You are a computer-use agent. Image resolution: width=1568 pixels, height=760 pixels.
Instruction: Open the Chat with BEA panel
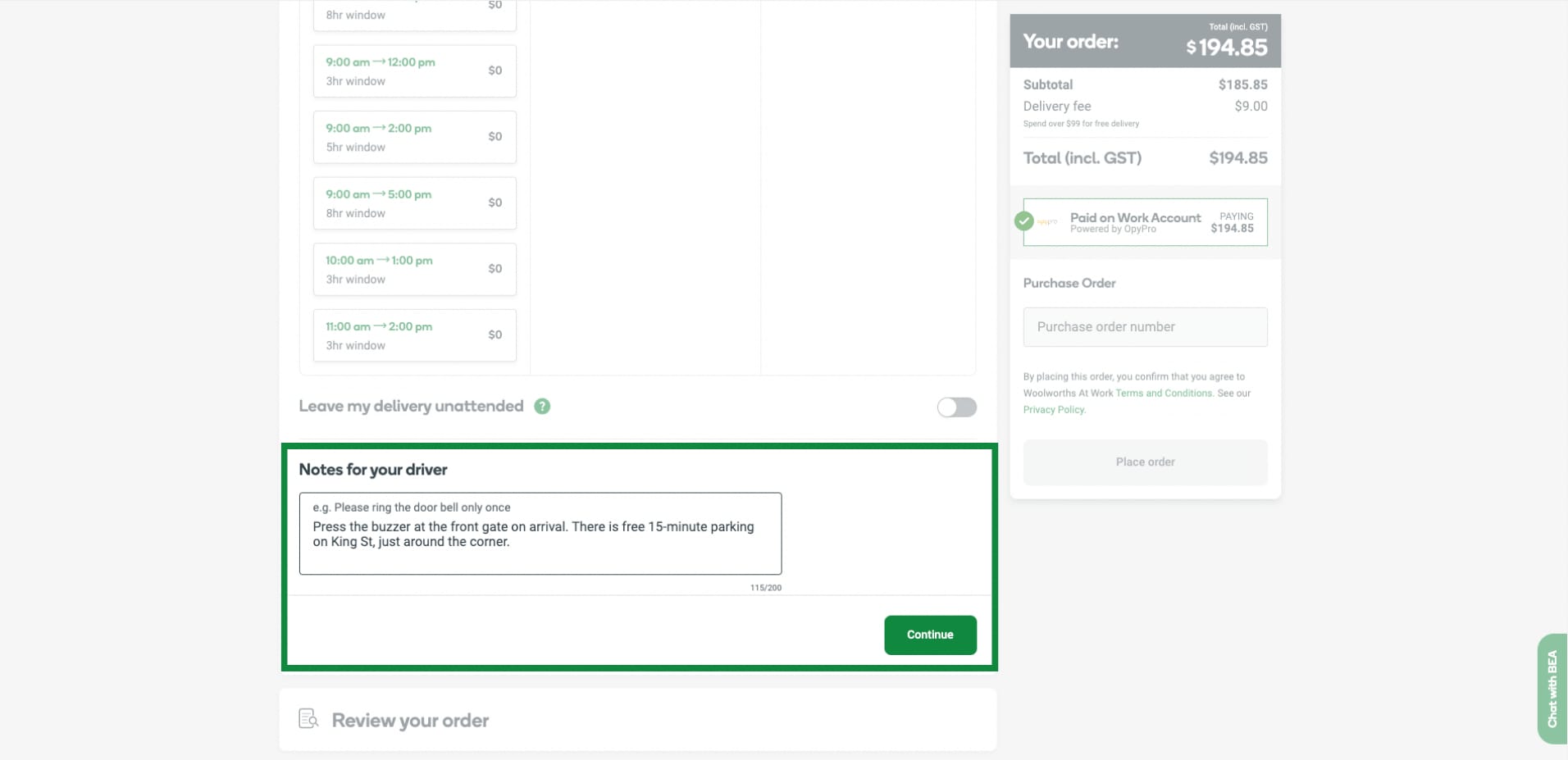1552,689
